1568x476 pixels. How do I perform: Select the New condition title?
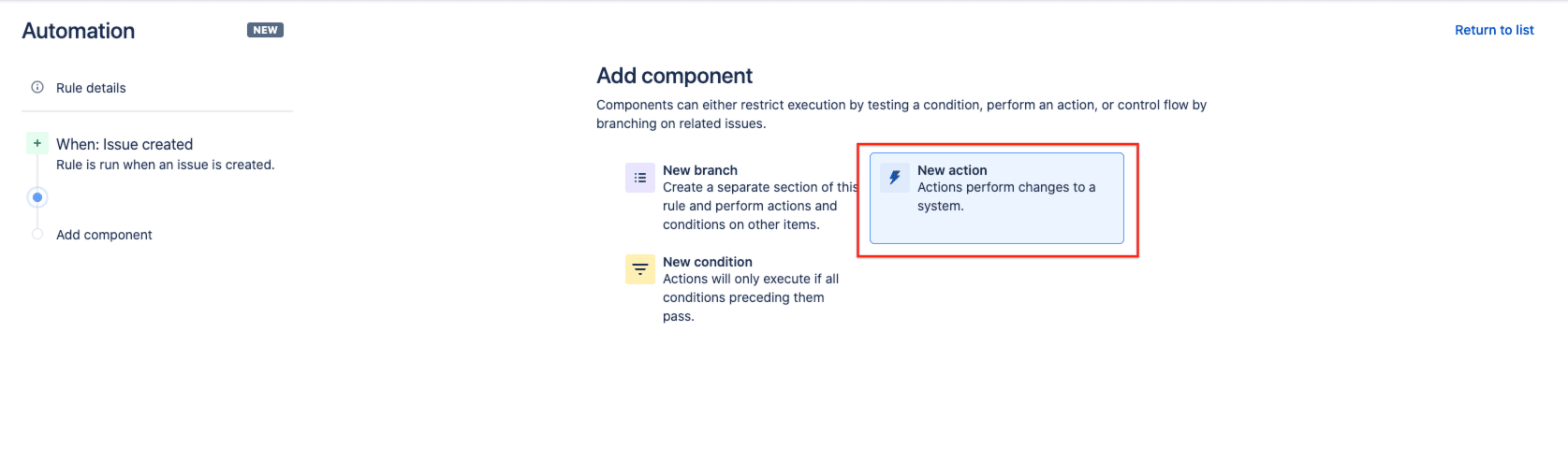(708, 262)
